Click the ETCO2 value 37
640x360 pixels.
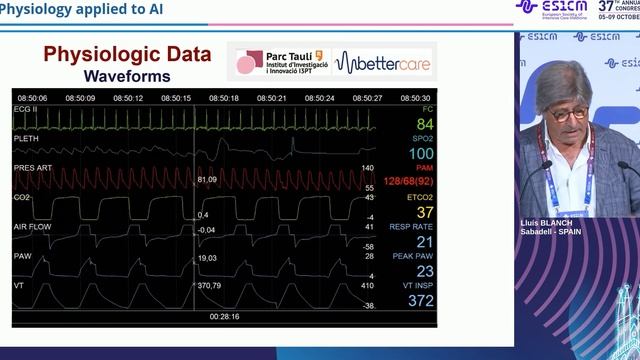coord(425,212)
